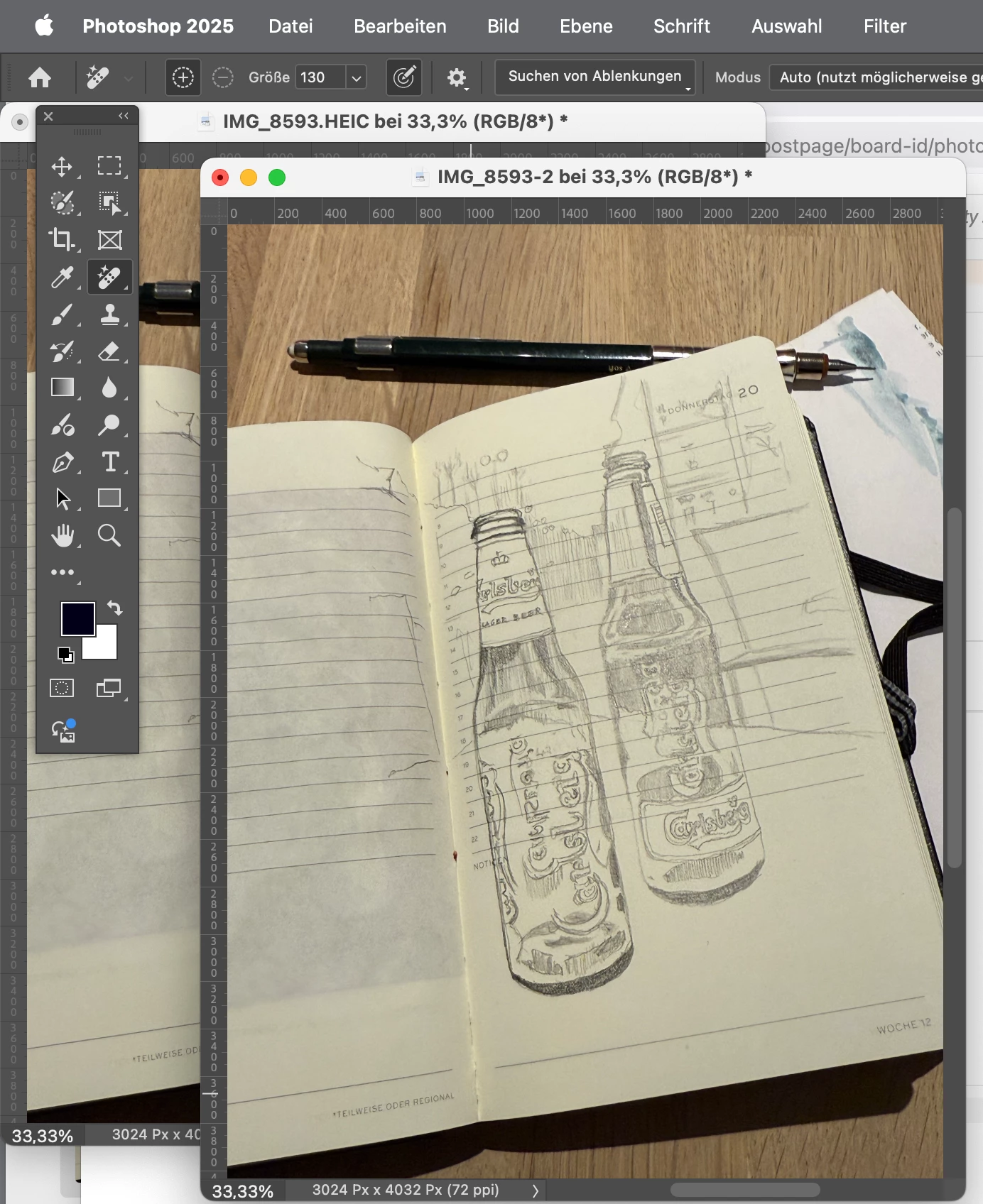Select the Brush tool
Screen dimensions: 983x1204
coord(62,314)
